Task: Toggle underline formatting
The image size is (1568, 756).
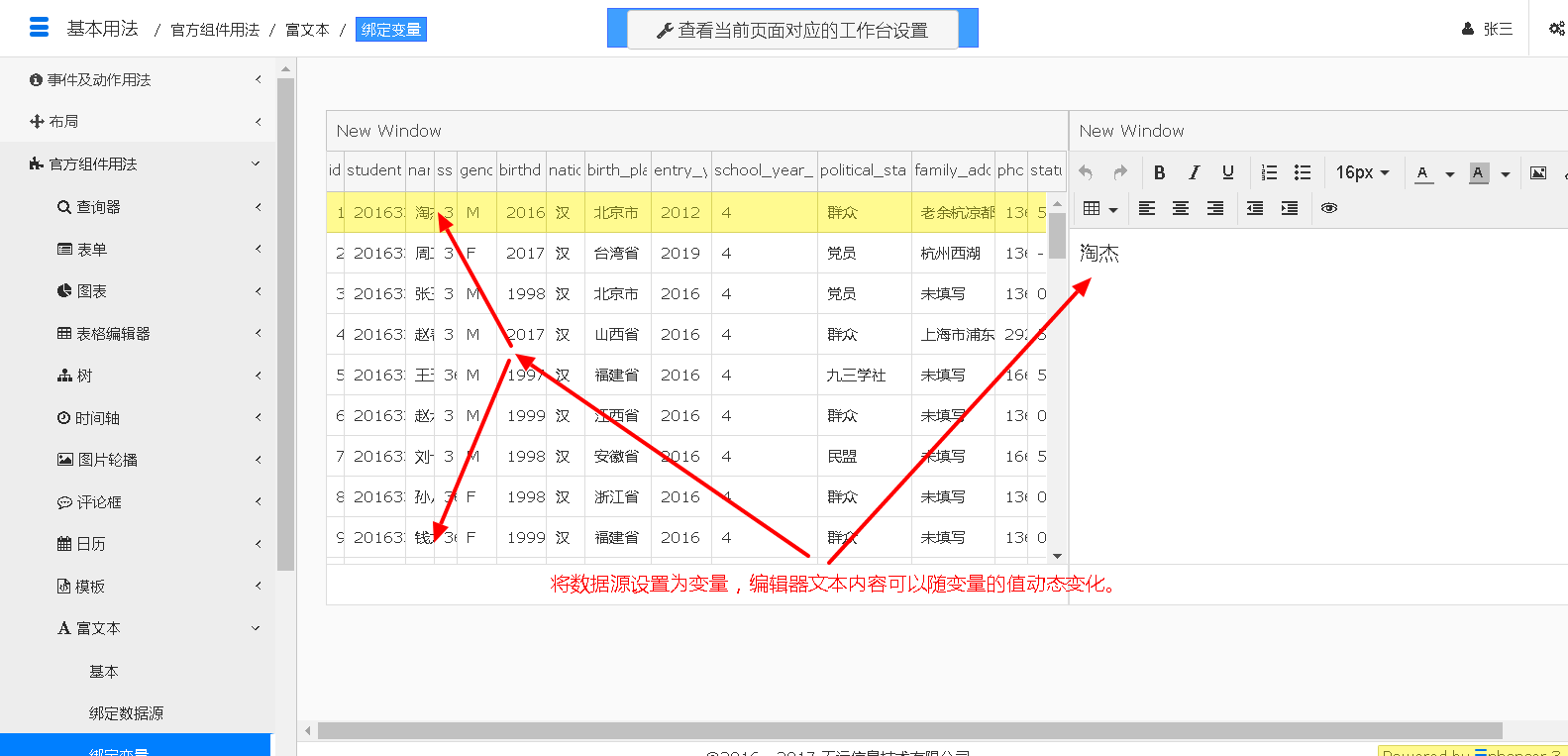Action: click(1228, 172)
